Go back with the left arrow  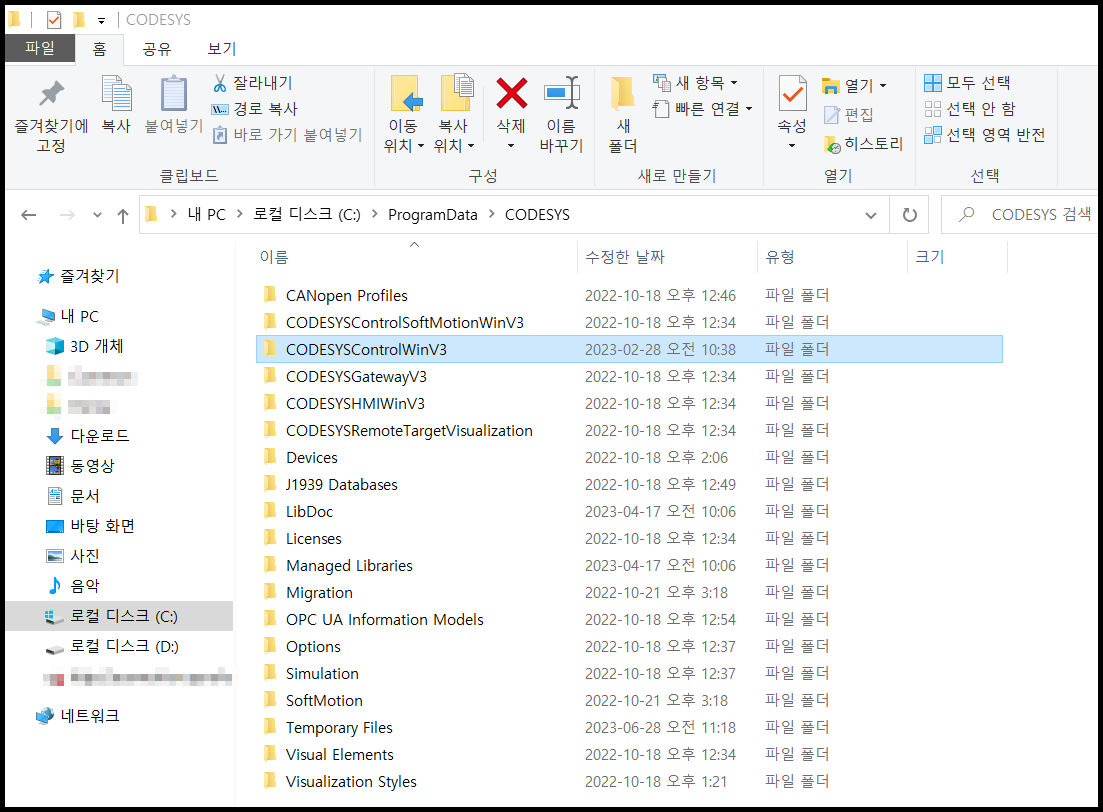(x=29, y=215)
